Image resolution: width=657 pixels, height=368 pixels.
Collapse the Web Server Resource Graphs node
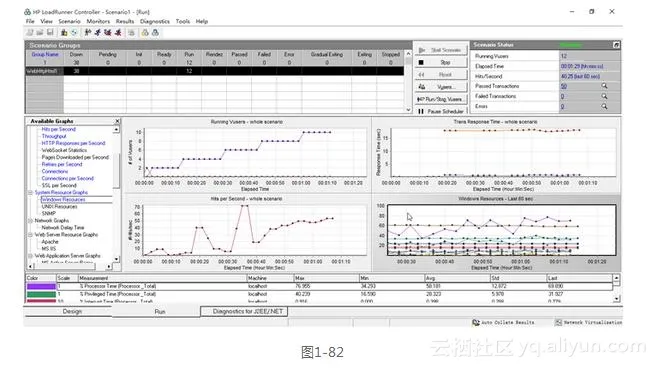pyautogui.click(x=31, y=235)
